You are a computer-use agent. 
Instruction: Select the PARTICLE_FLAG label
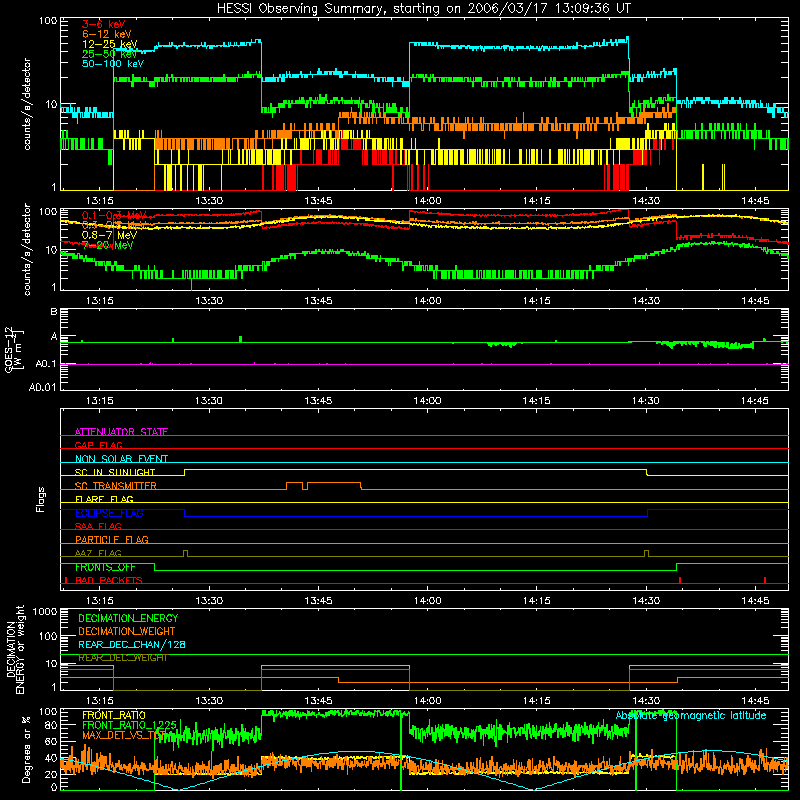tap(112, 539)
